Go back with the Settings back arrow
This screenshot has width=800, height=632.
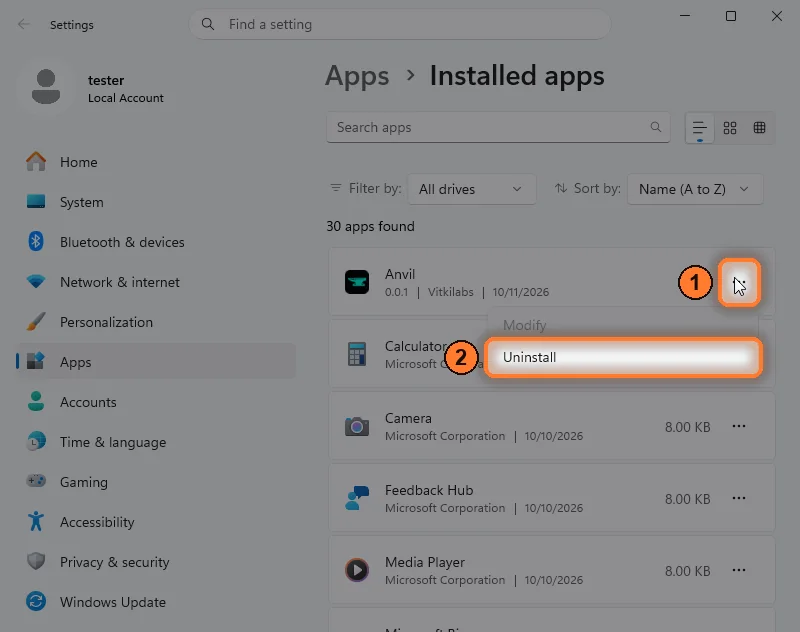point(23,24)
